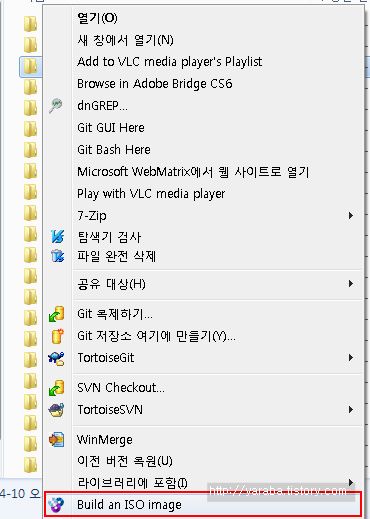
Task: Click the SVN Checkout arrow icon
Action: pyautogui.click(x=56, y=388)
